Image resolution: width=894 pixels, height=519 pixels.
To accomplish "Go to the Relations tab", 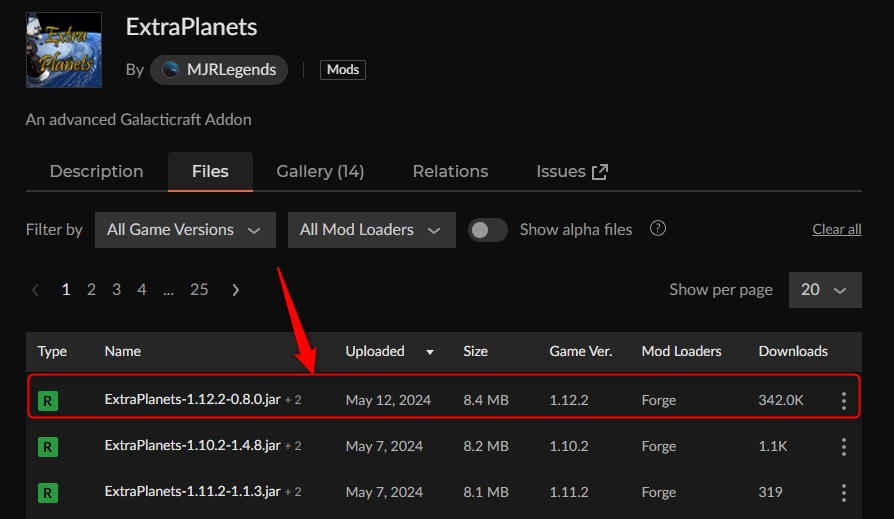I will (450, 172).
